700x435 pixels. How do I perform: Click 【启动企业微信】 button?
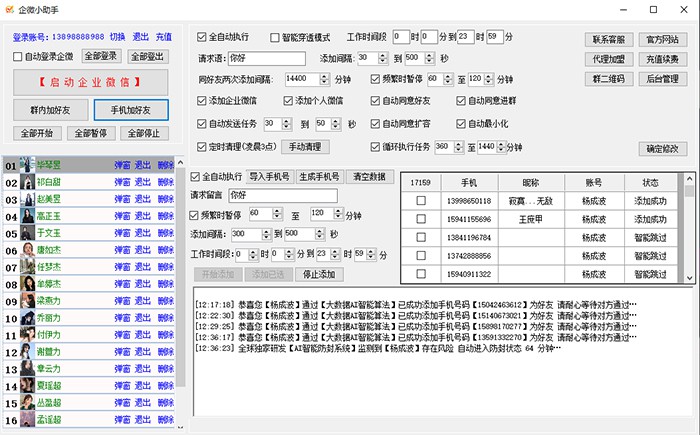coord(91,82)
